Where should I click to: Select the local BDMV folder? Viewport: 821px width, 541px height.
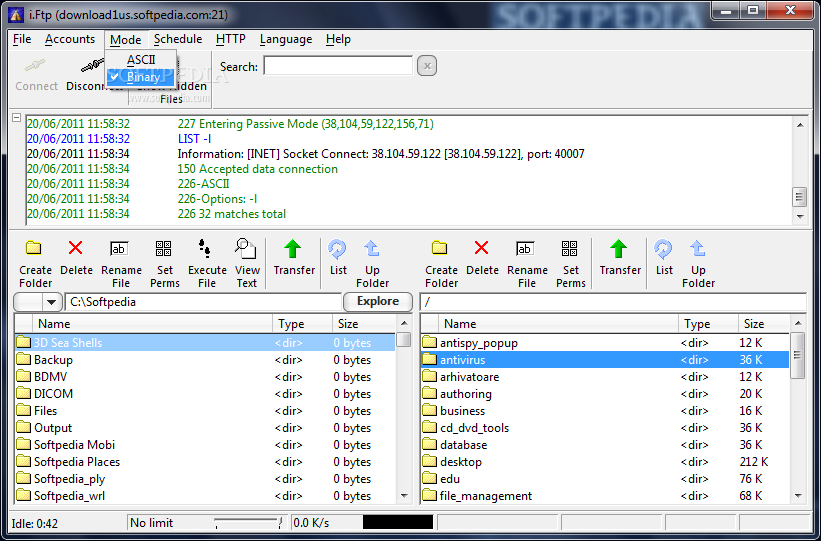(205, 377)
